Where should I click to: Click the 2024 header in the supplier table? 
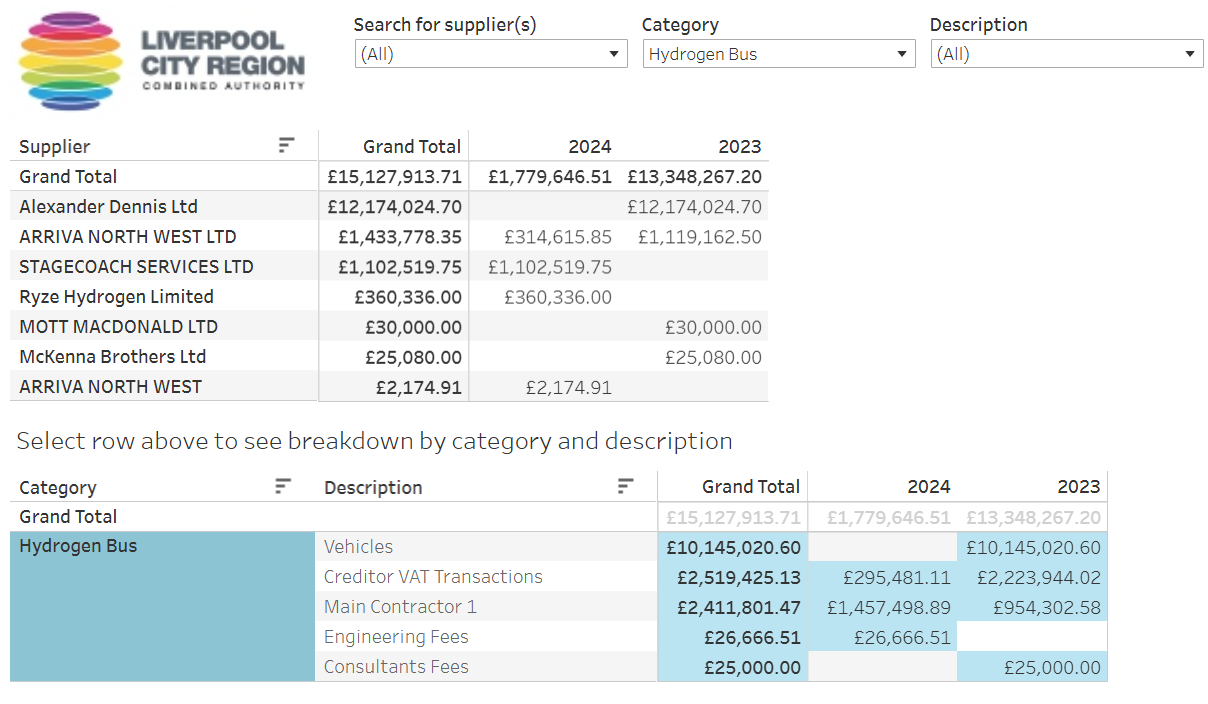click(x=590, y=147)
